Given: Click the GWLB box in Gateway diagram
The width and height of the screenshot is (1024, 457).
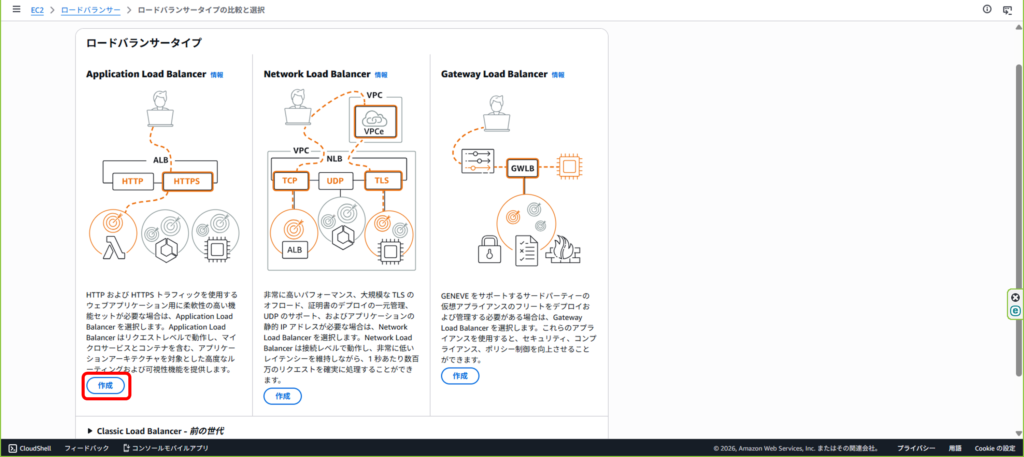Looking at the screenshot, I should pos(523,168).
